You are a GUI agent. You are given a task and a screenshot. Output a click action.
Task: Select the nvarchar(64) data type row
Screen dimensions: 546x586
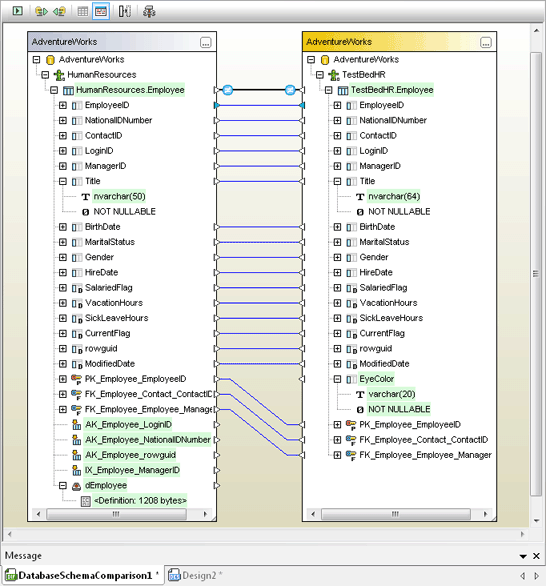(394, 197)
